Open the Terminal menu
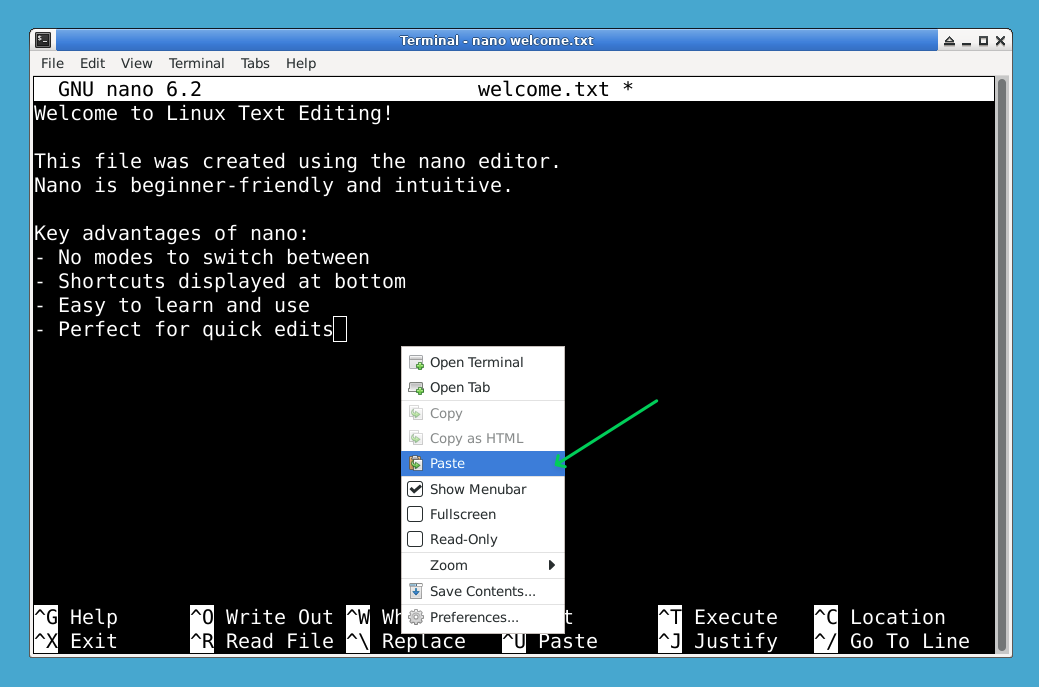The image size is (1039, 687). (196, 63)
